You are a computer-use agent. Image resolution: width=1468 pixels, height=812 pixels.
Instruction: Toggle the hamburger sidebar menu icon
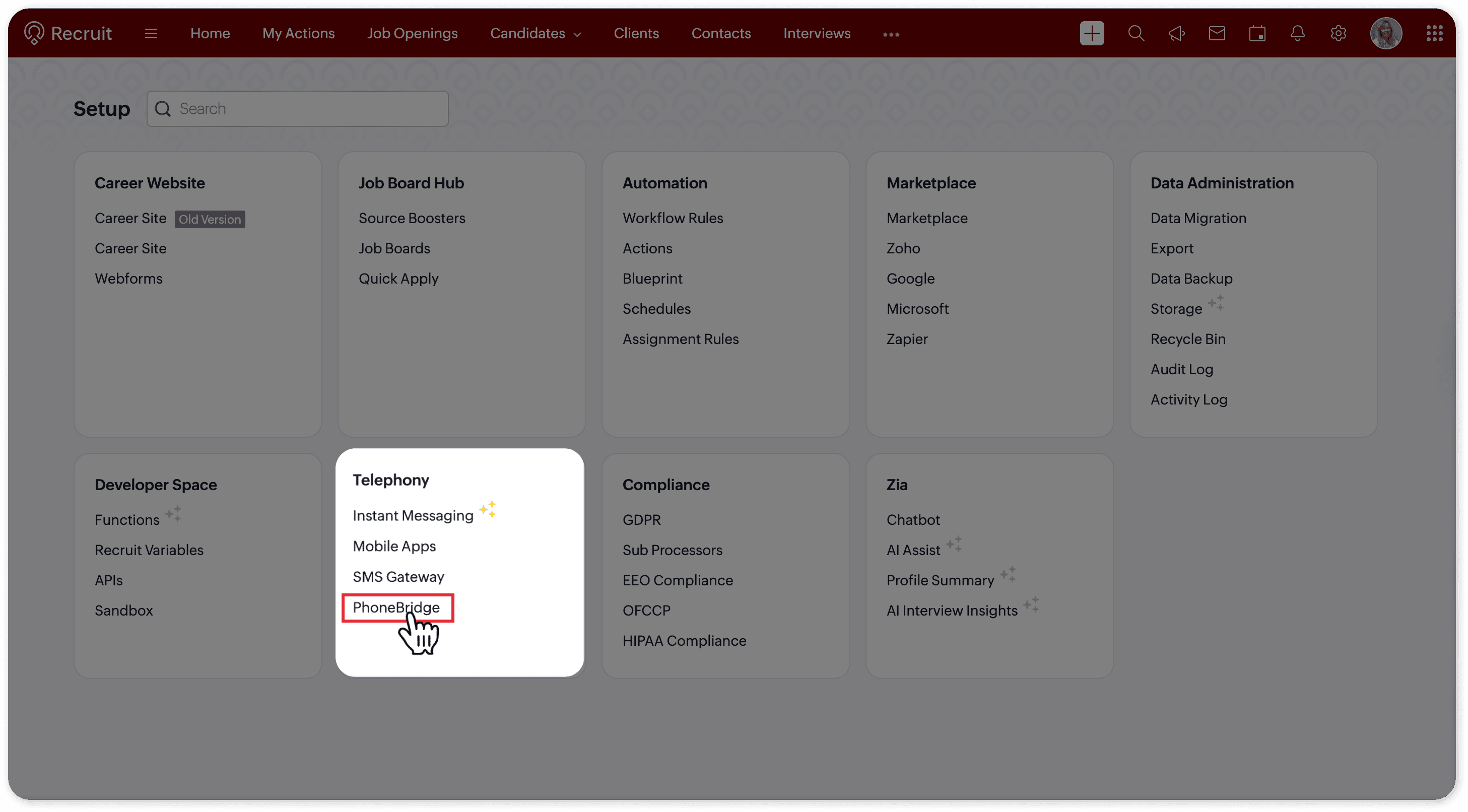pos(151,34)
